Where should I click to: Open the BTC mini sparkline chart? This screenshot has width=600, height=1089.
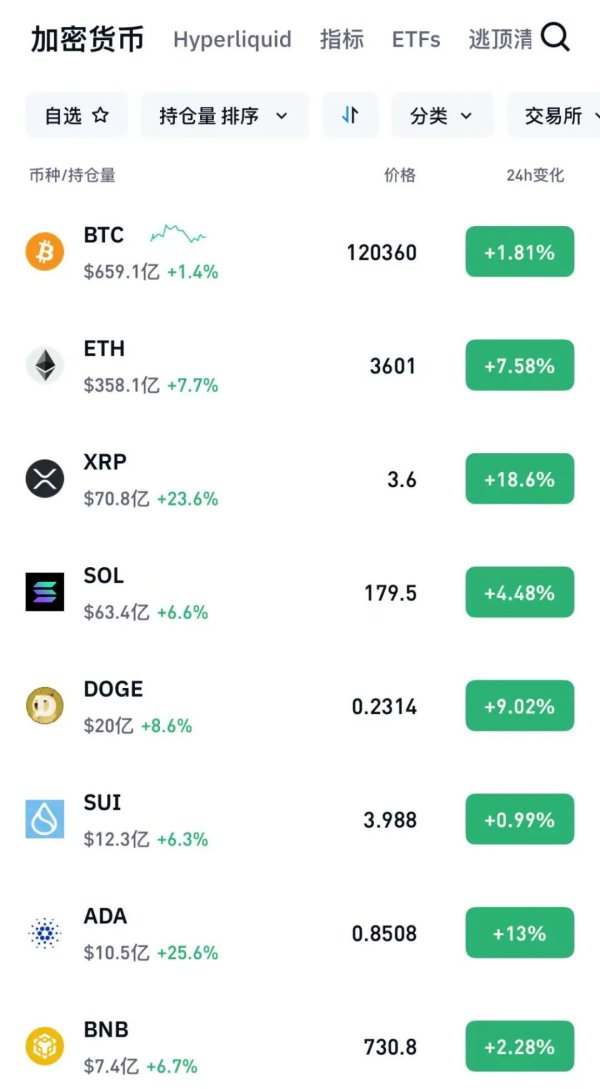click(178, 235)
